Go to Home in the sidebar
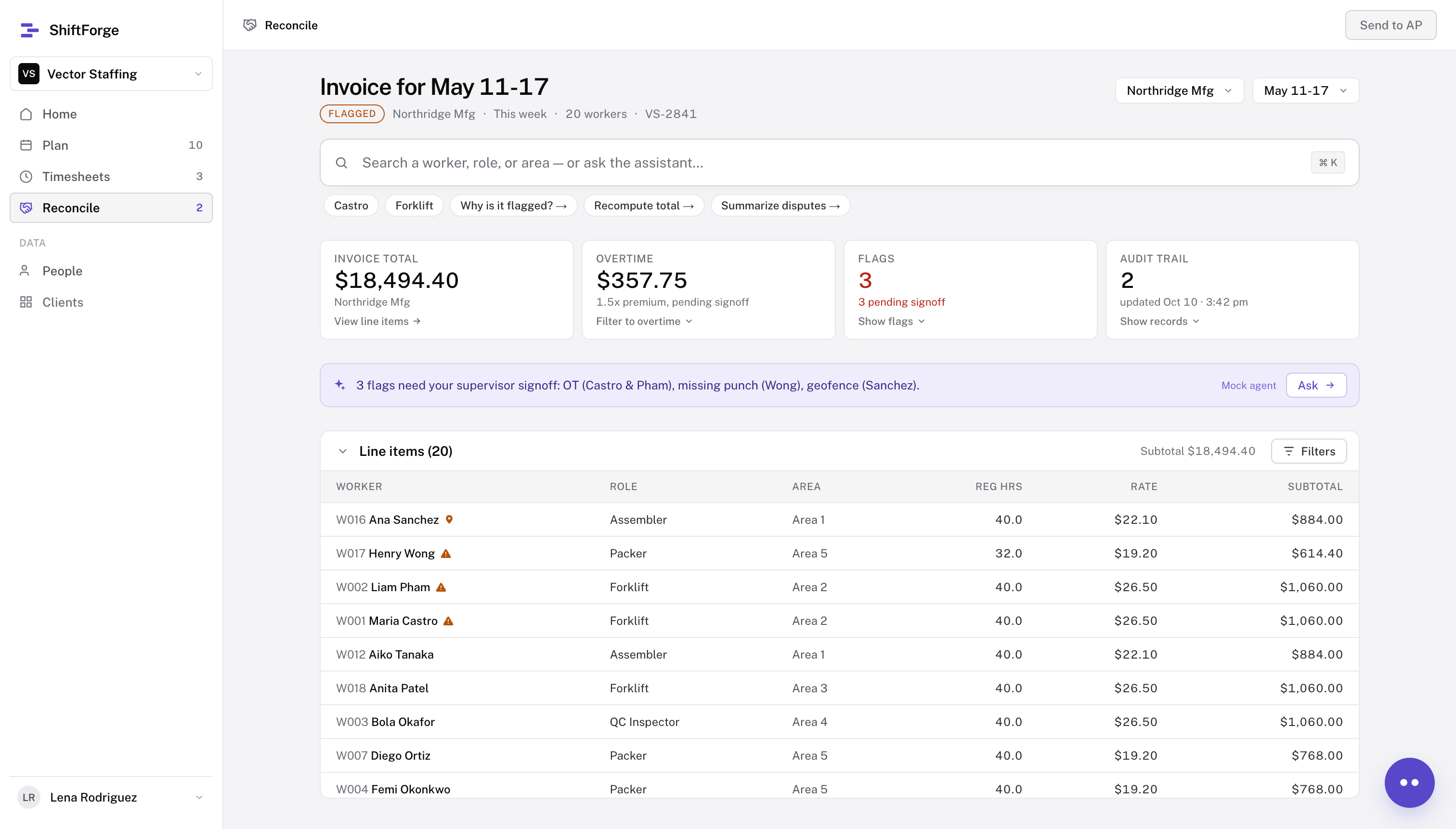The image size is (1456, 829). point(111,114)
